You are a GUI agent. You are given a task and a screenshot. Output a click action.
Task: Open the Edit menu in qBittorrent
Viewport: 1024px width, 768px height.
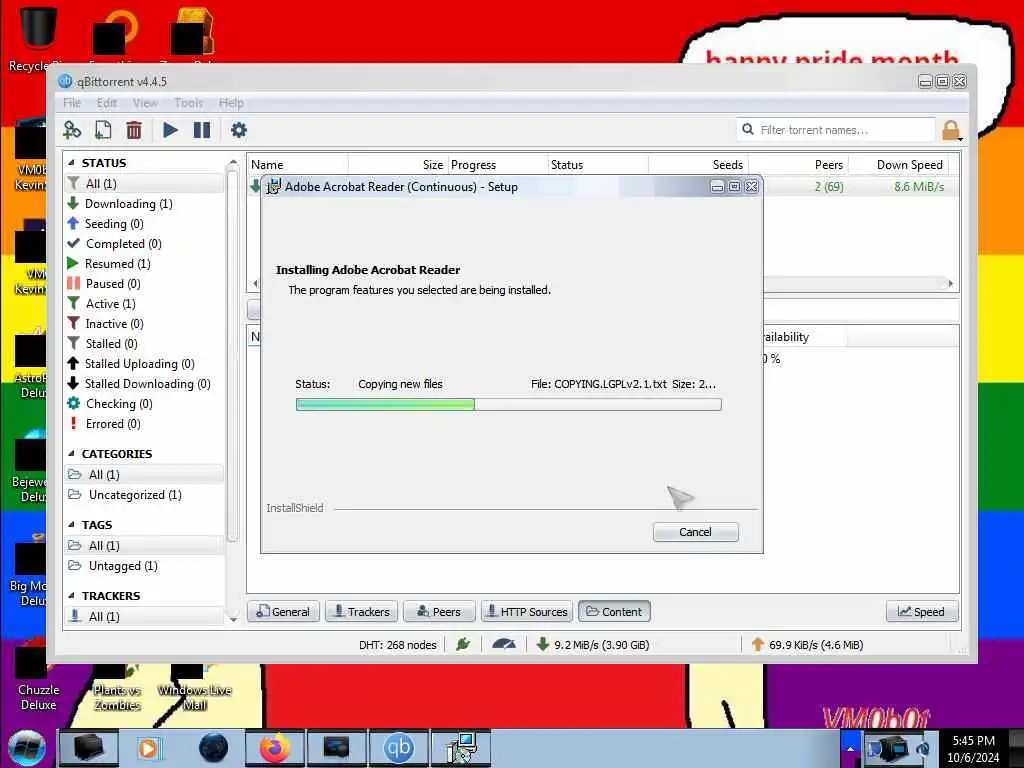[106, 103]
